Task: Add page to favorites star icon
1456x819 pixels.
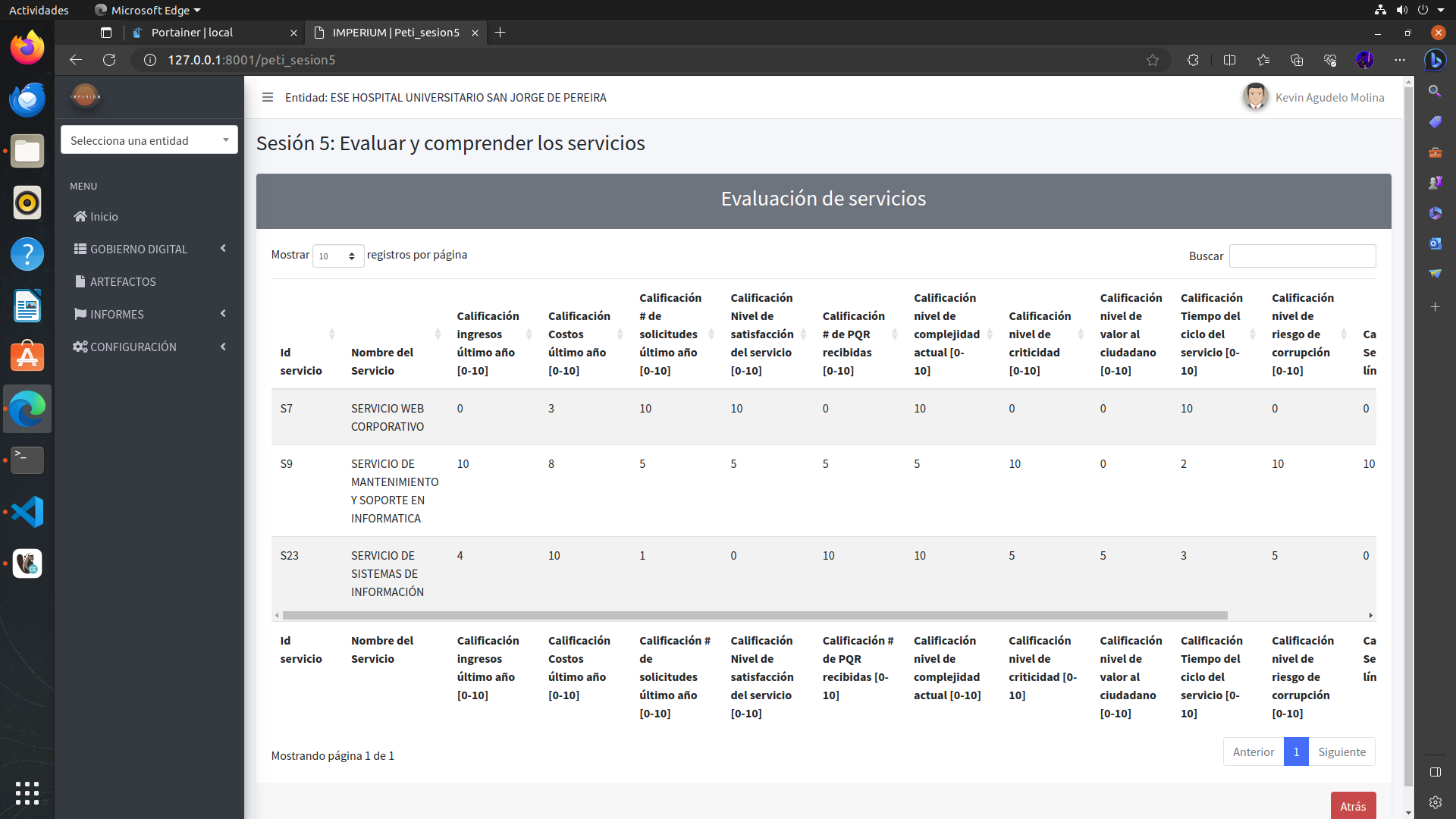Action: (x=1152, y=60)
